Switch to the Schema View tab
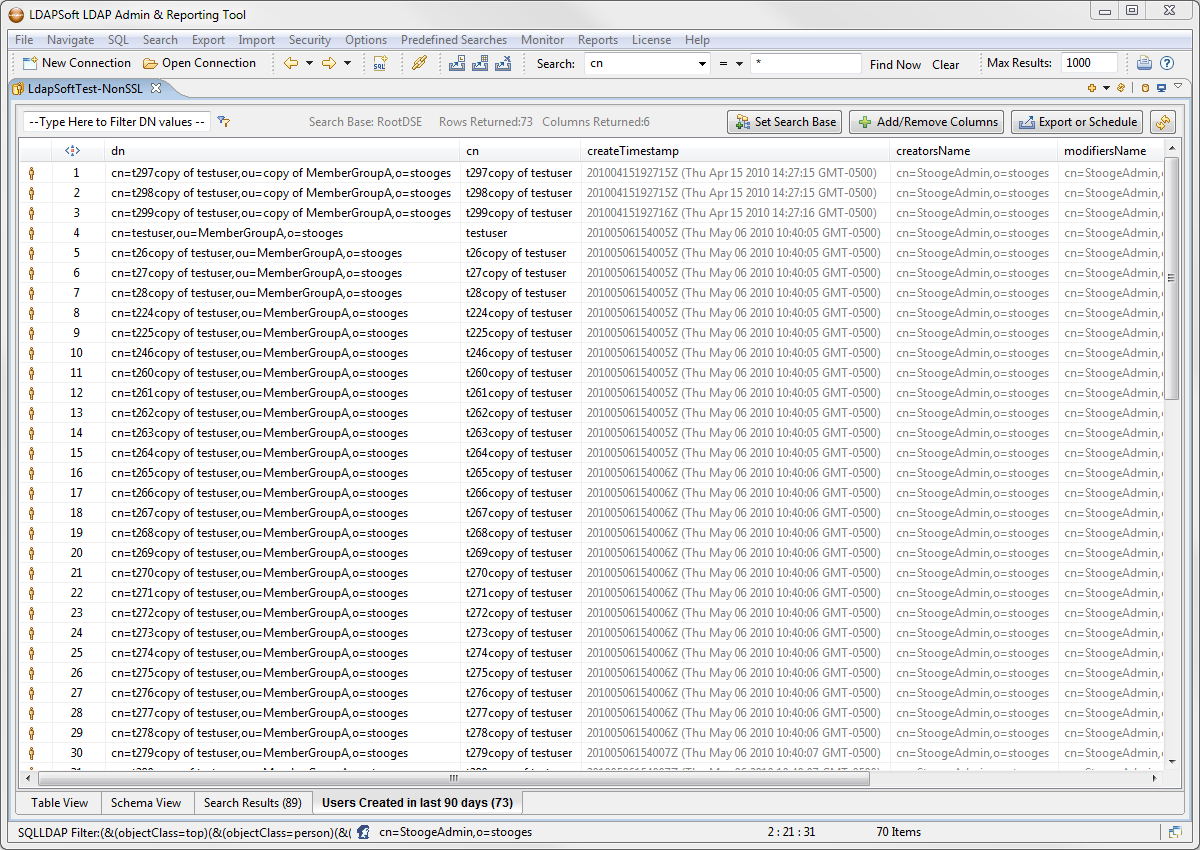The image size is (1200, 850). [146, 802]
